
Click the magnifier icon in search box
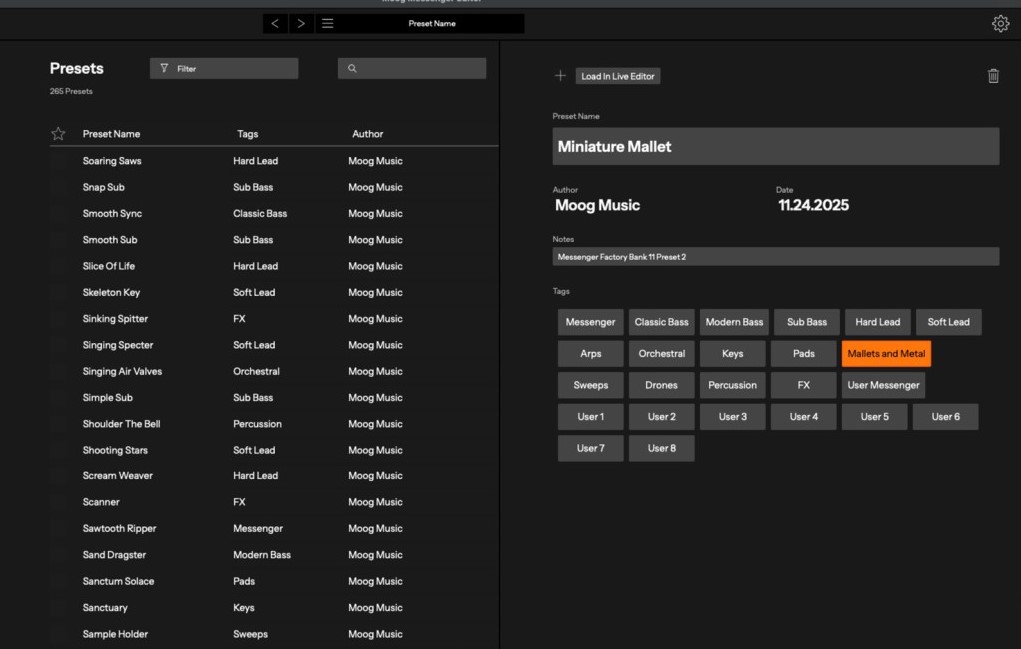tap(352, 69)
